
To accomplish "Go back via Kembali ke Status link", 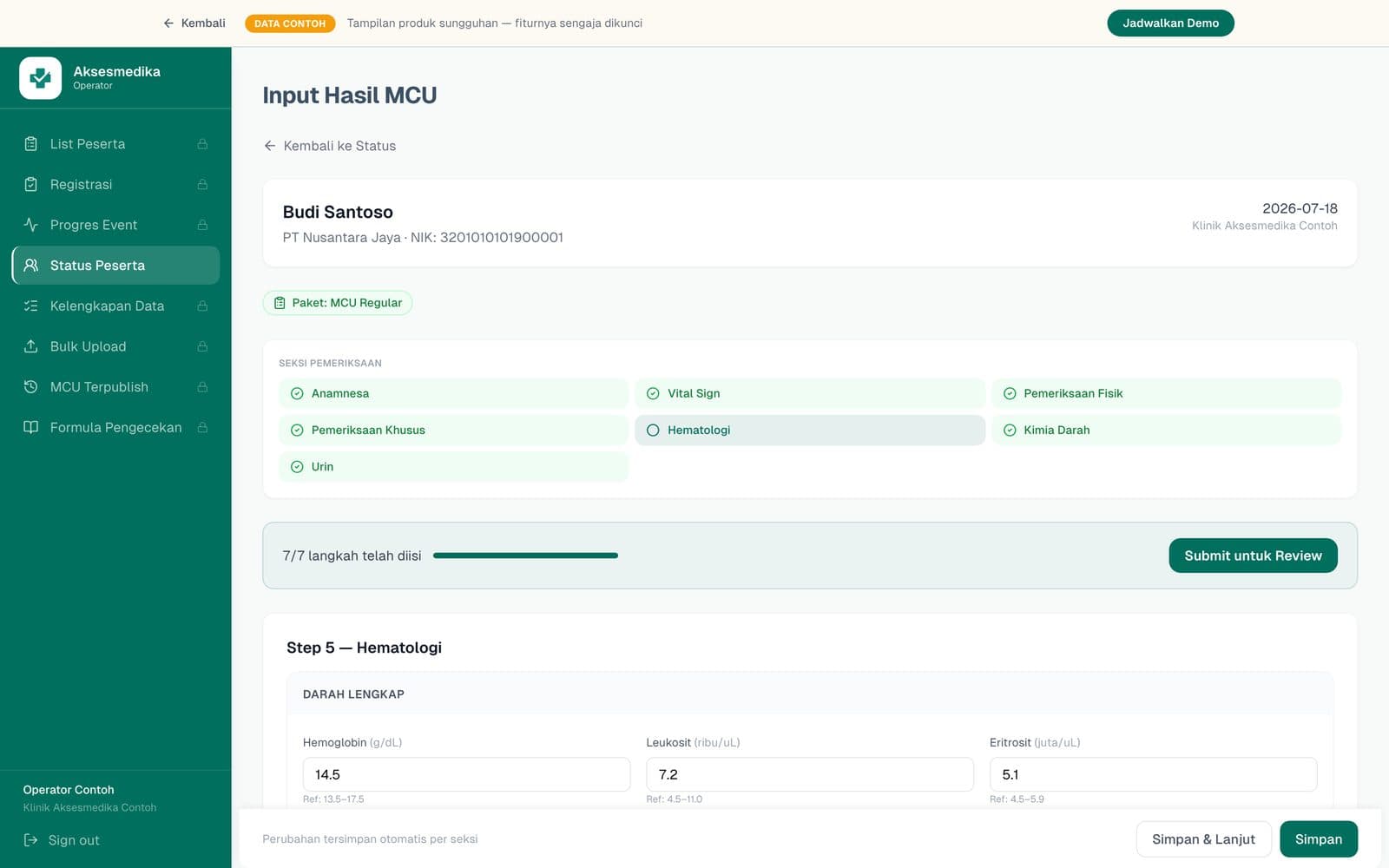I will click(x=330, y=146).
